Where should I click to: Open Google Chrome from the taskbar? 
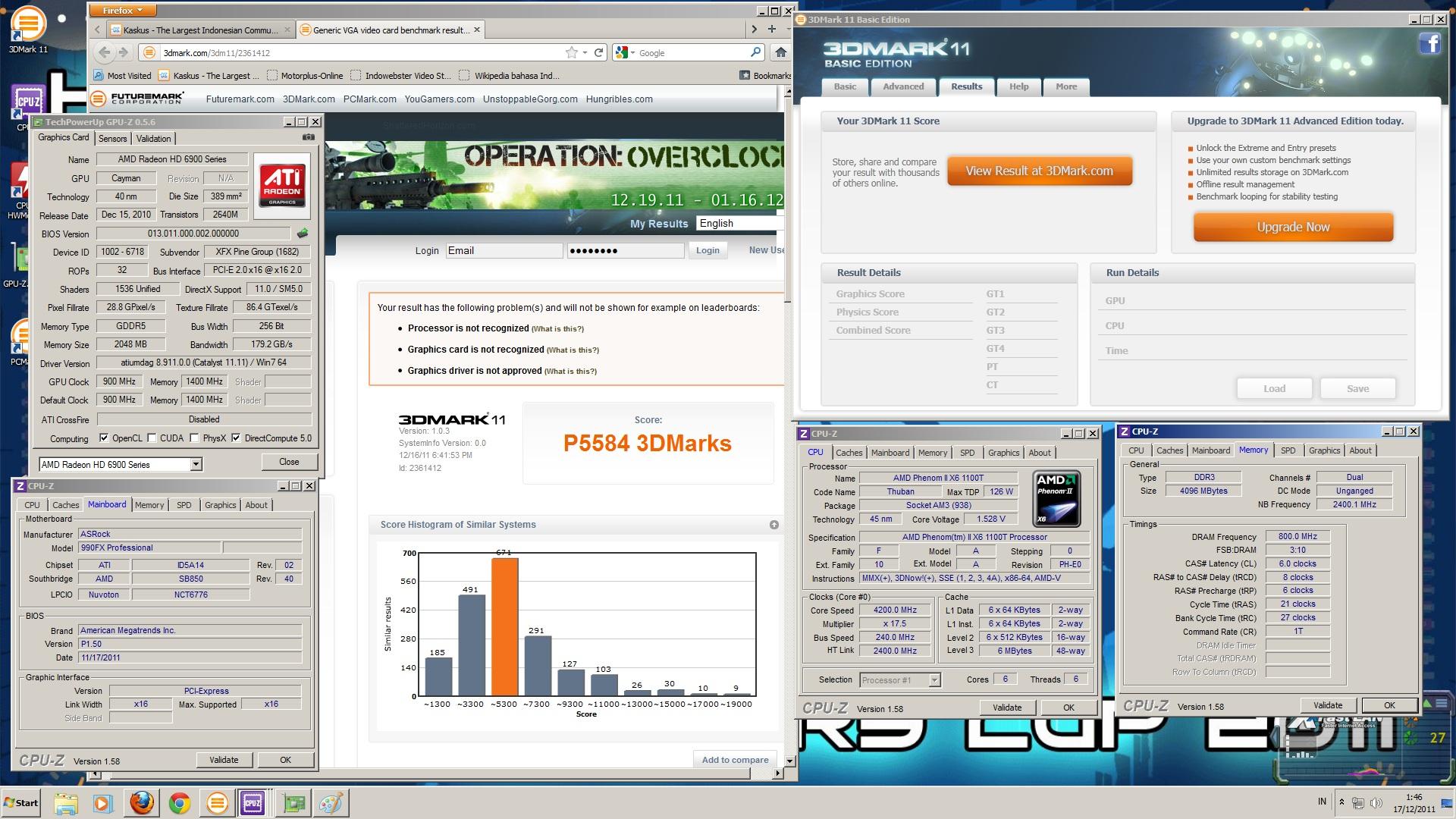click(180, 803)
